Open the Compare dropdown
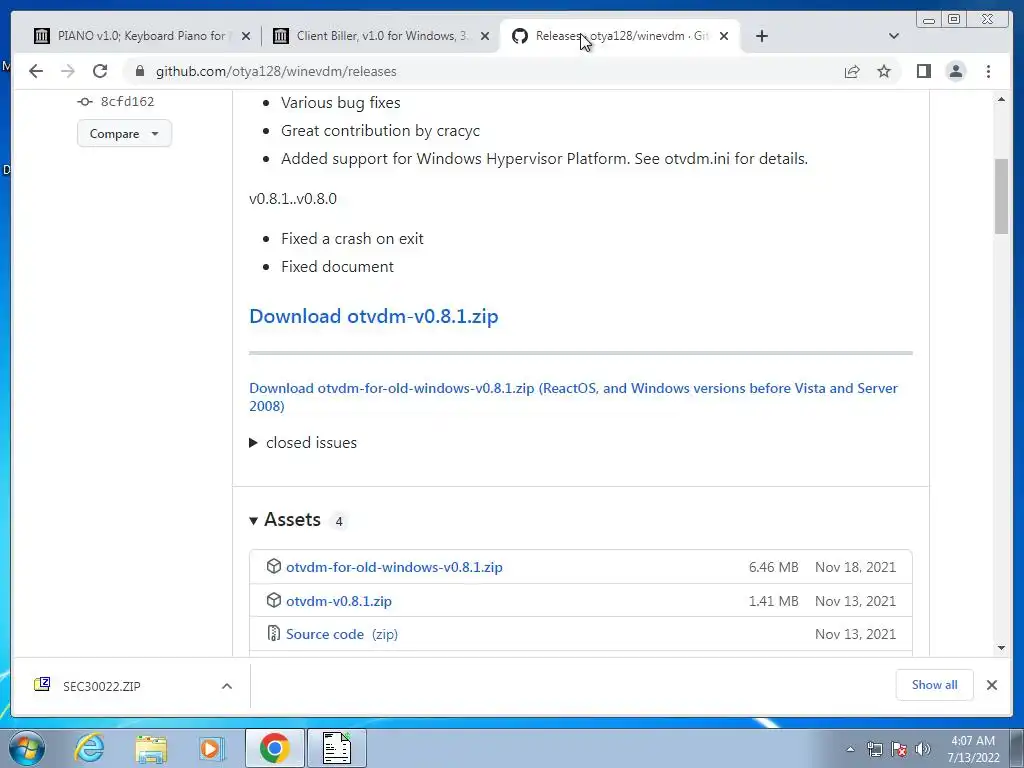Image resolution: width=1024 pixels, height=768 pixels. pos(124,133)
